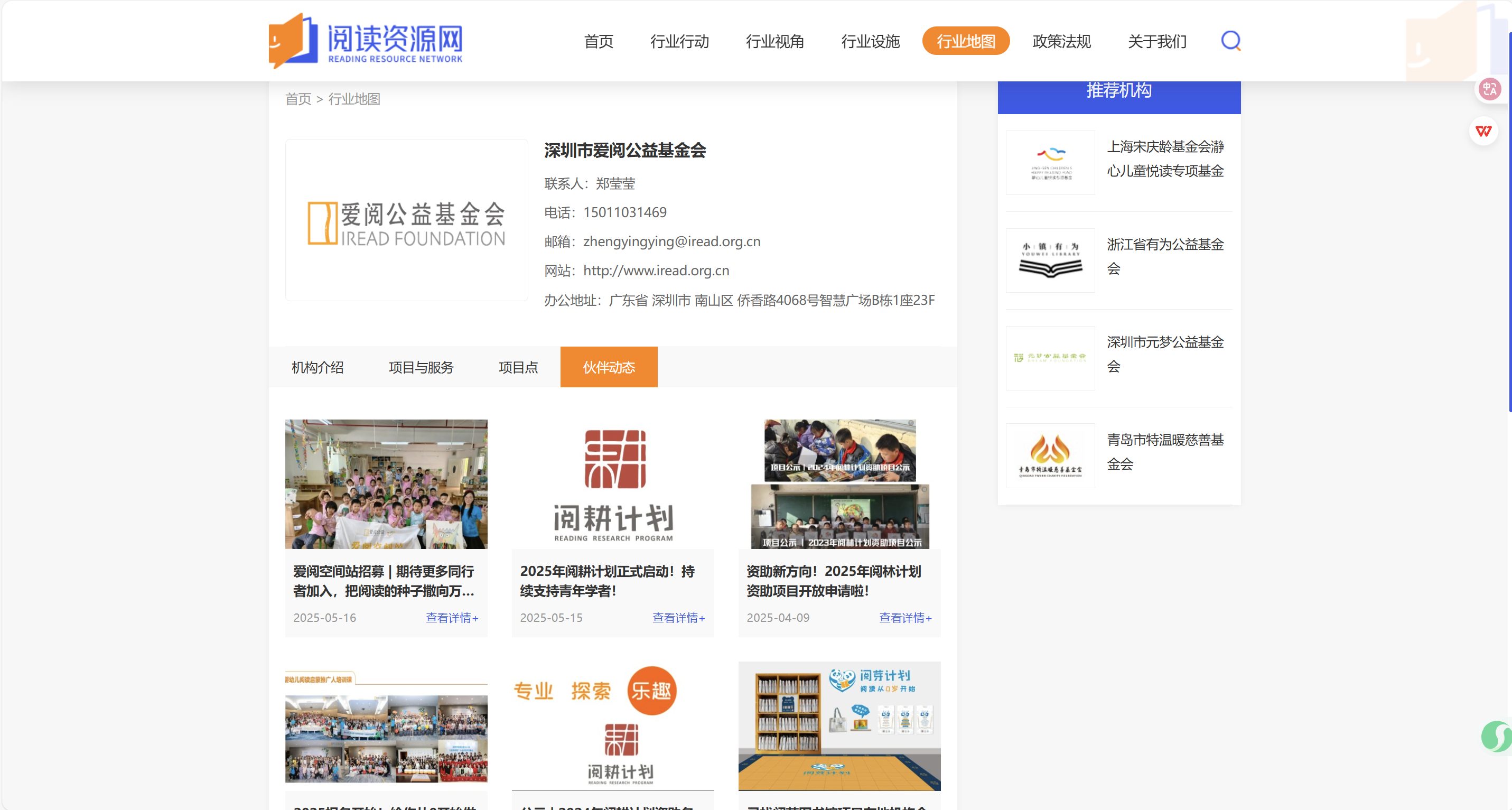This screenshot has height=810, width=1512.
Task: Select the highlighted 行业地图 nav item
Action: pos(966,41)
